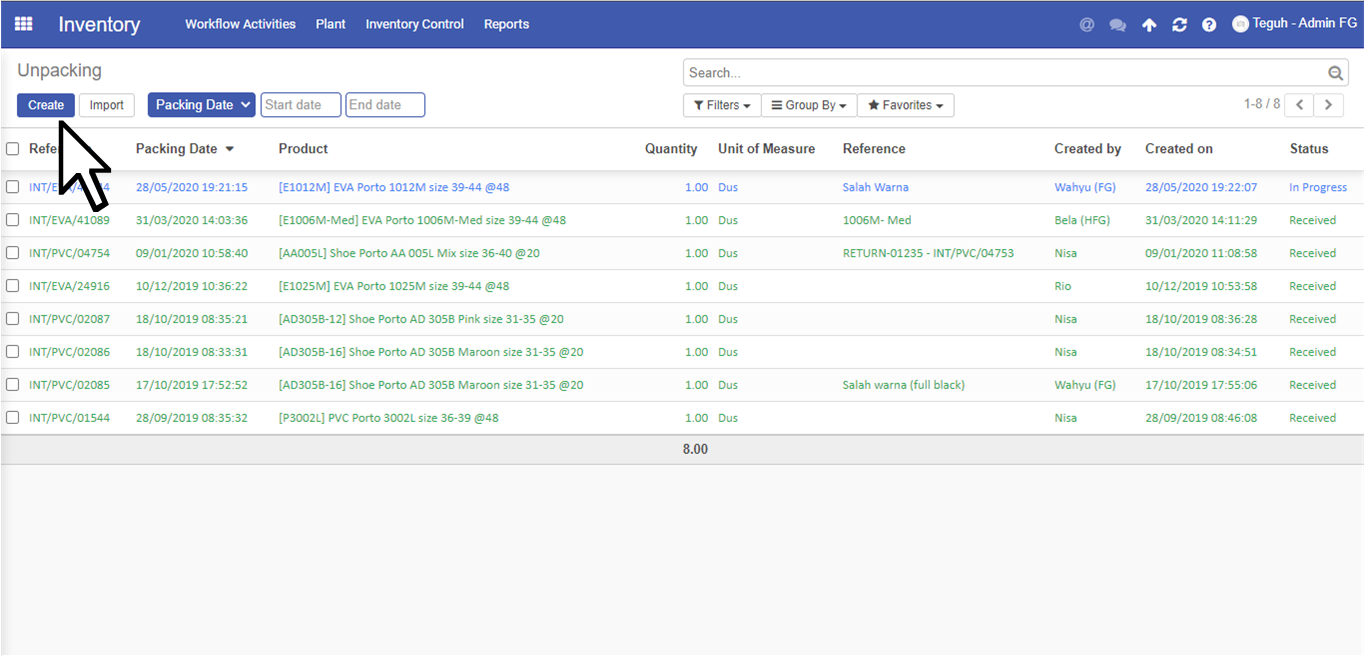Open the Inventory Control menu
Viewport: 1365px width, 657px height.
(414, 24)
